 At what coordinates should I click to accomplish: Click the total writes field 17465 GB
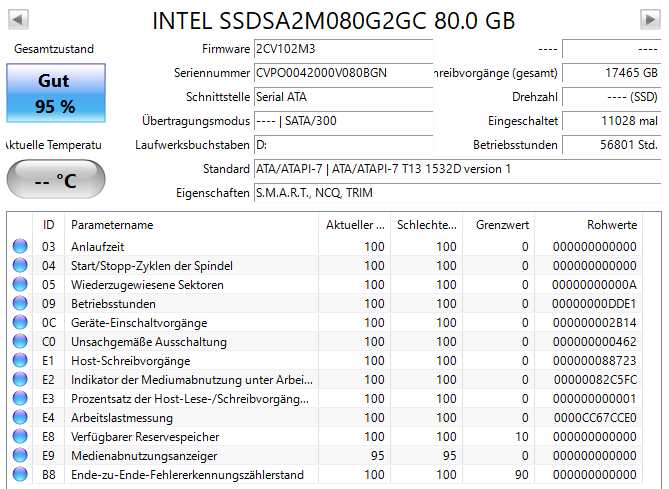612,73
